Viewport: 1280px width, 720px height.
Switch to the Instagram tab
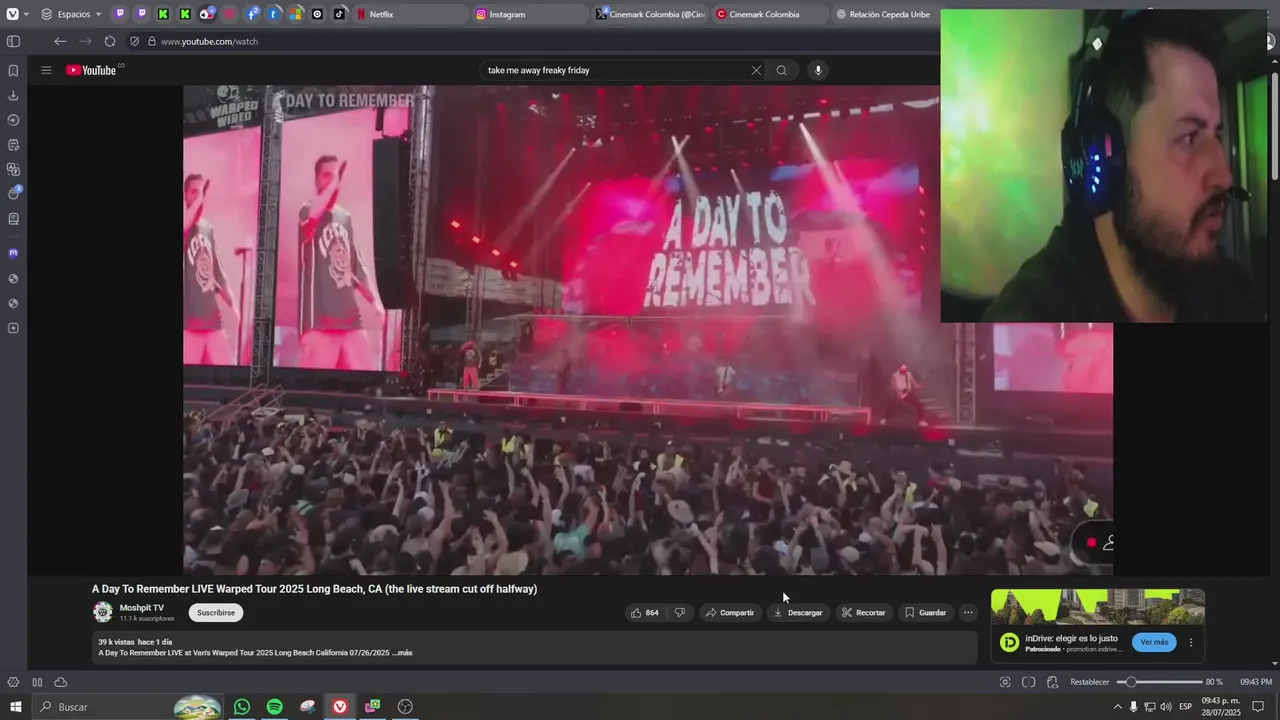(x=529, y=14)
